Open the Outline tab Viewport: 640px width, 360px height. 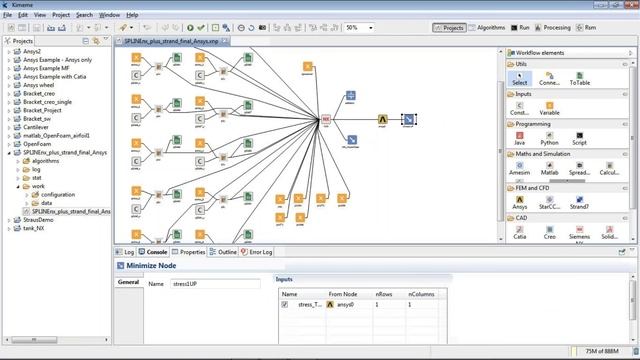pos(223,252)
